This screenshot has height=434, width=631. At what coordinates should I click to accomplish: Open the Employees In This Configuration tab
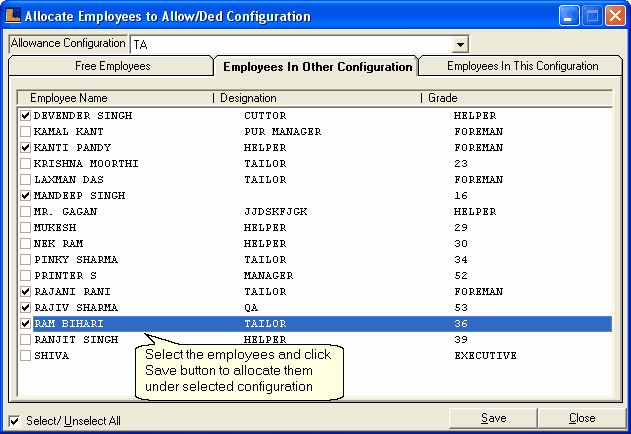tap(522, 66)
